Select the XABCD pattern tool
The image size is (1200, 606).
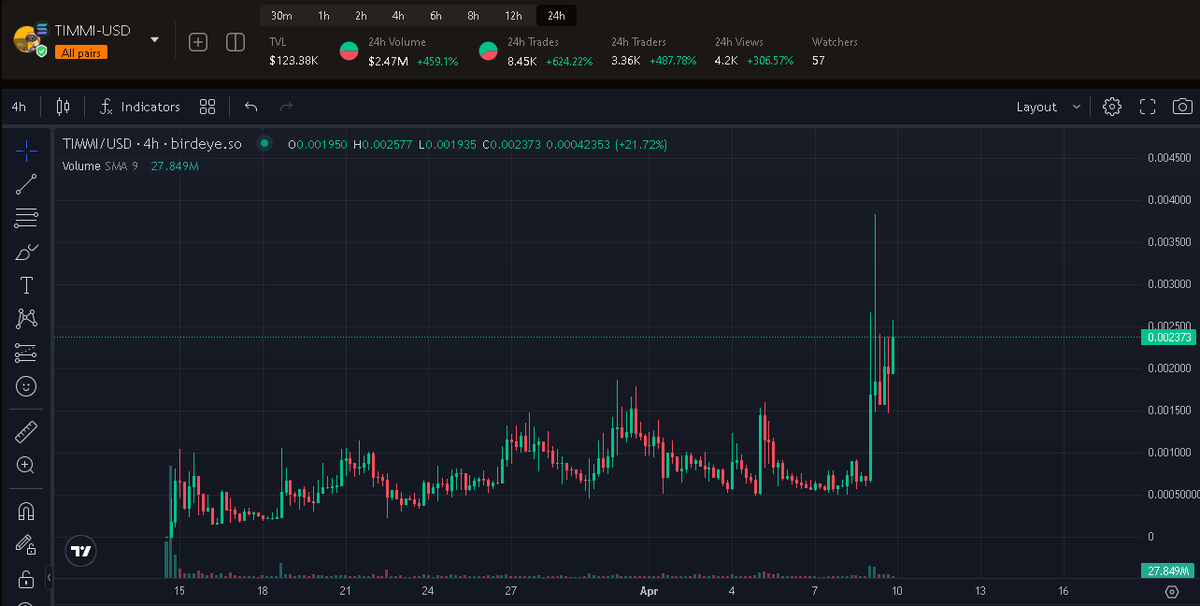pyautogui.click(x=25, y=318)
